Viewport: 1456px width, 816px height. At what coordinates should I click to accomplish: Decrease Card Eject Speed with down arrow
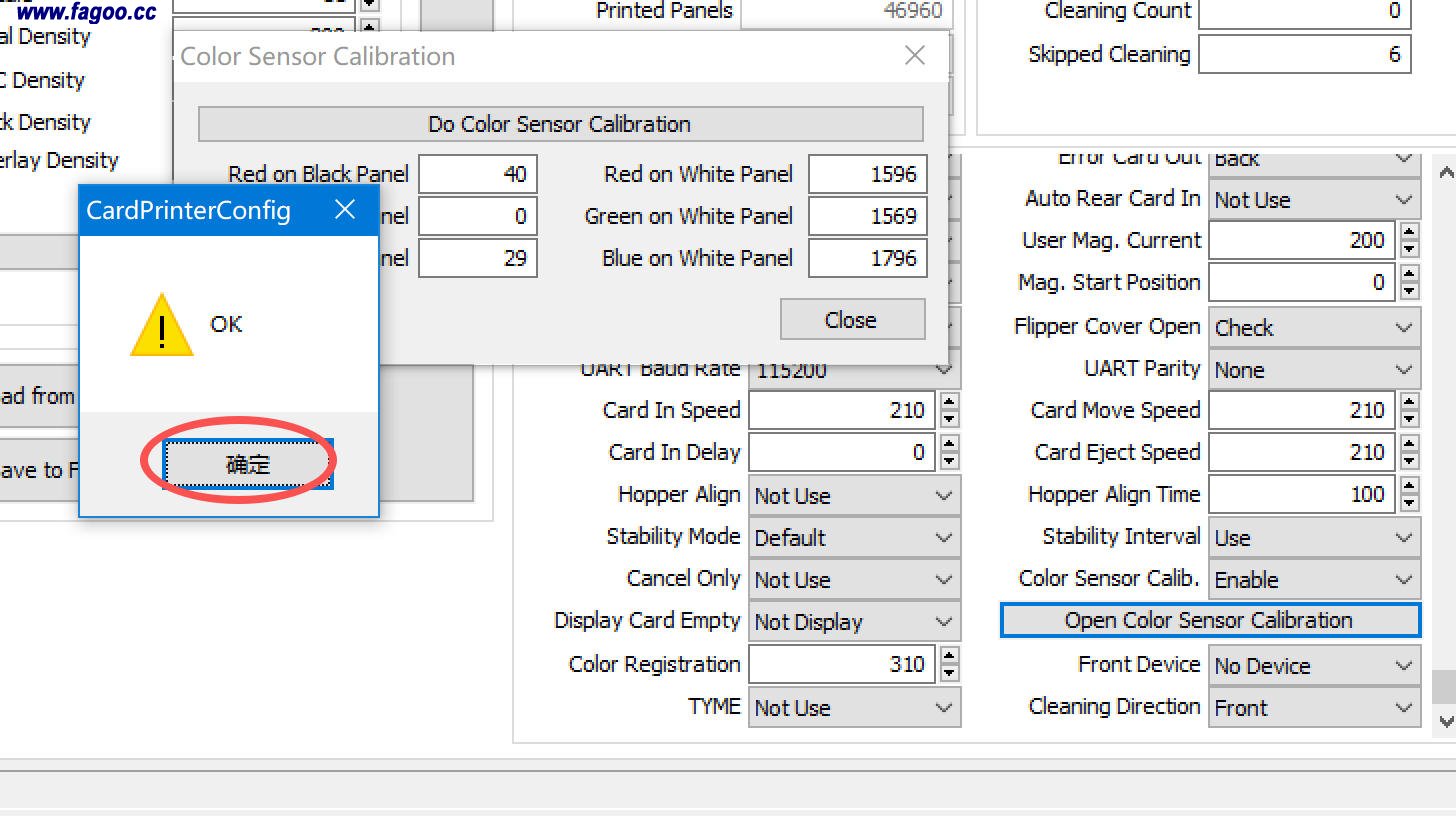[x=1409, y=461]
